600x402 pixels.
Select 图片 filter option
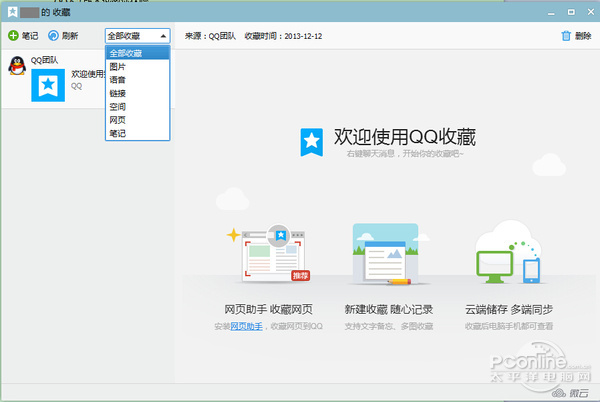point(138,67)
